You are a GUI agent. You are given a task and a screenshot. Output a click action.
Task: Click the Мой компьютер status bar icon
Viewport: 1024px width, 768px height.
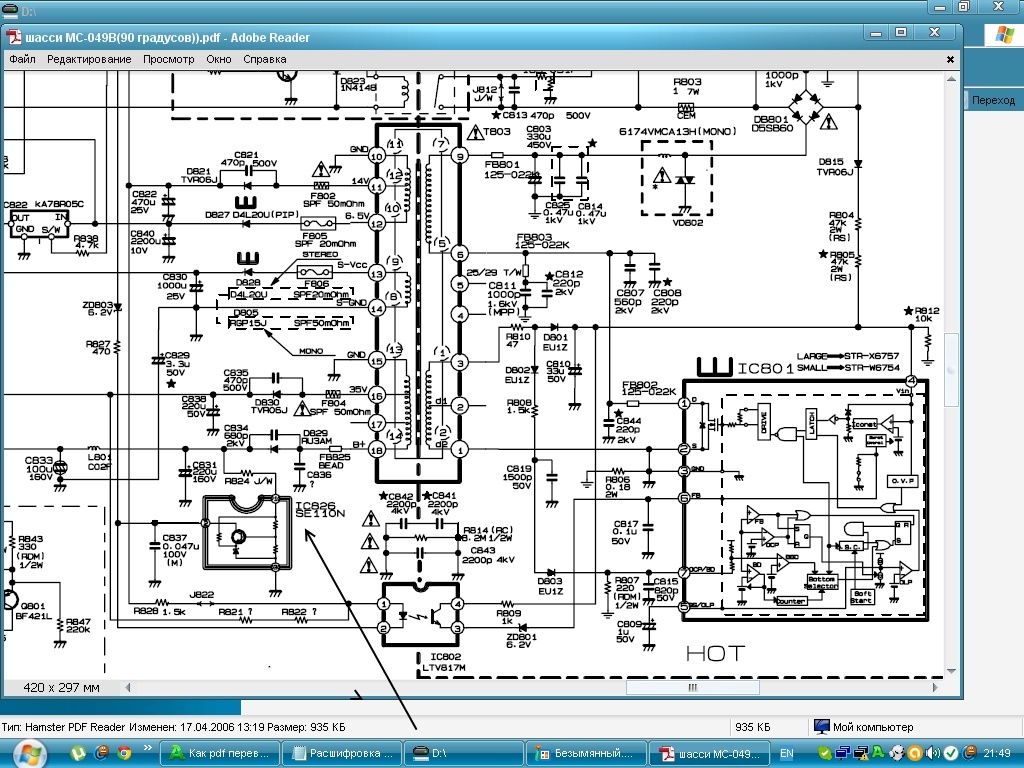pos(822,727)
